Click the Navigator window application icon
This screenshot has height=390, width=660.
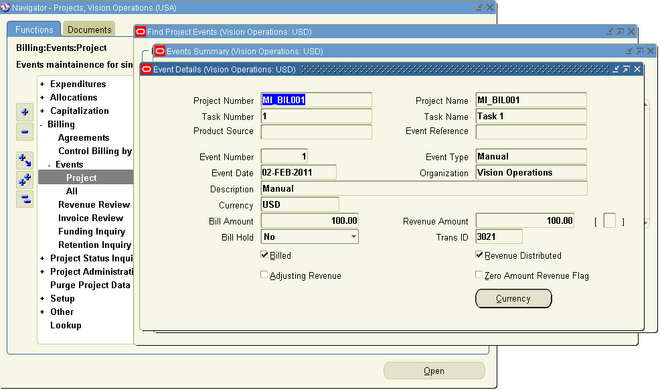pyautogui.click(x=5, y=7)
